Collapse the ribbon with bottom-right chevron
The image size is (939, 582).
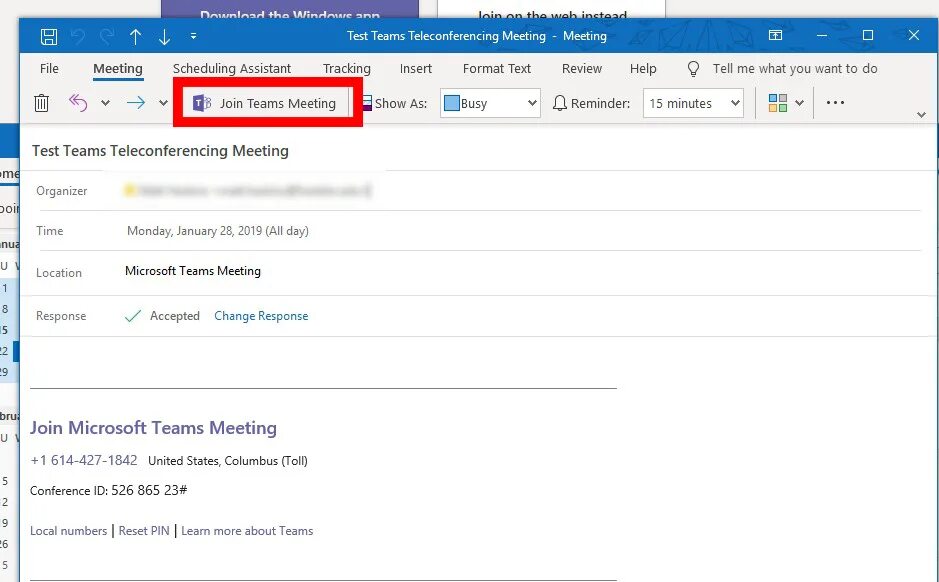coord(921,113)
